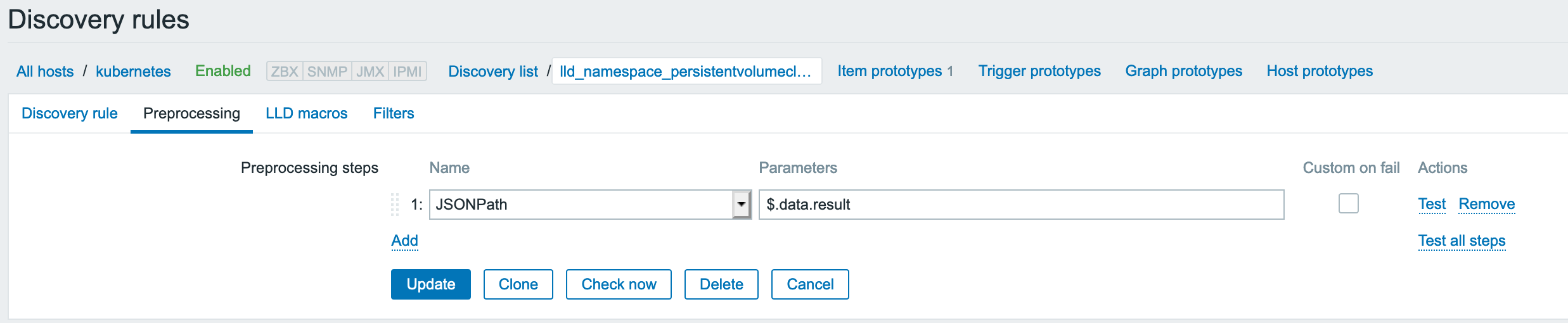Click the ZBX interface indicator
The height and width of the screenshot is (323, 1568).
[x=285, y=72]
